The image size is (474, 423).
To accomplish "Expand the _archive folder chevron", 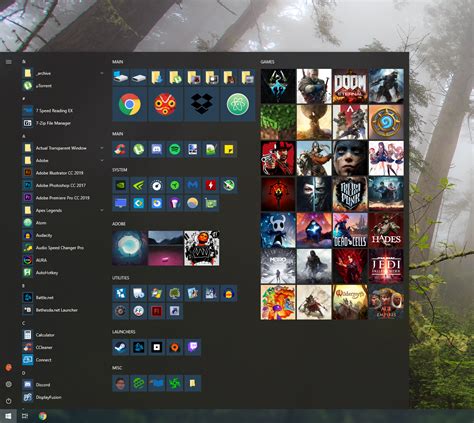I will coord(102,73).
